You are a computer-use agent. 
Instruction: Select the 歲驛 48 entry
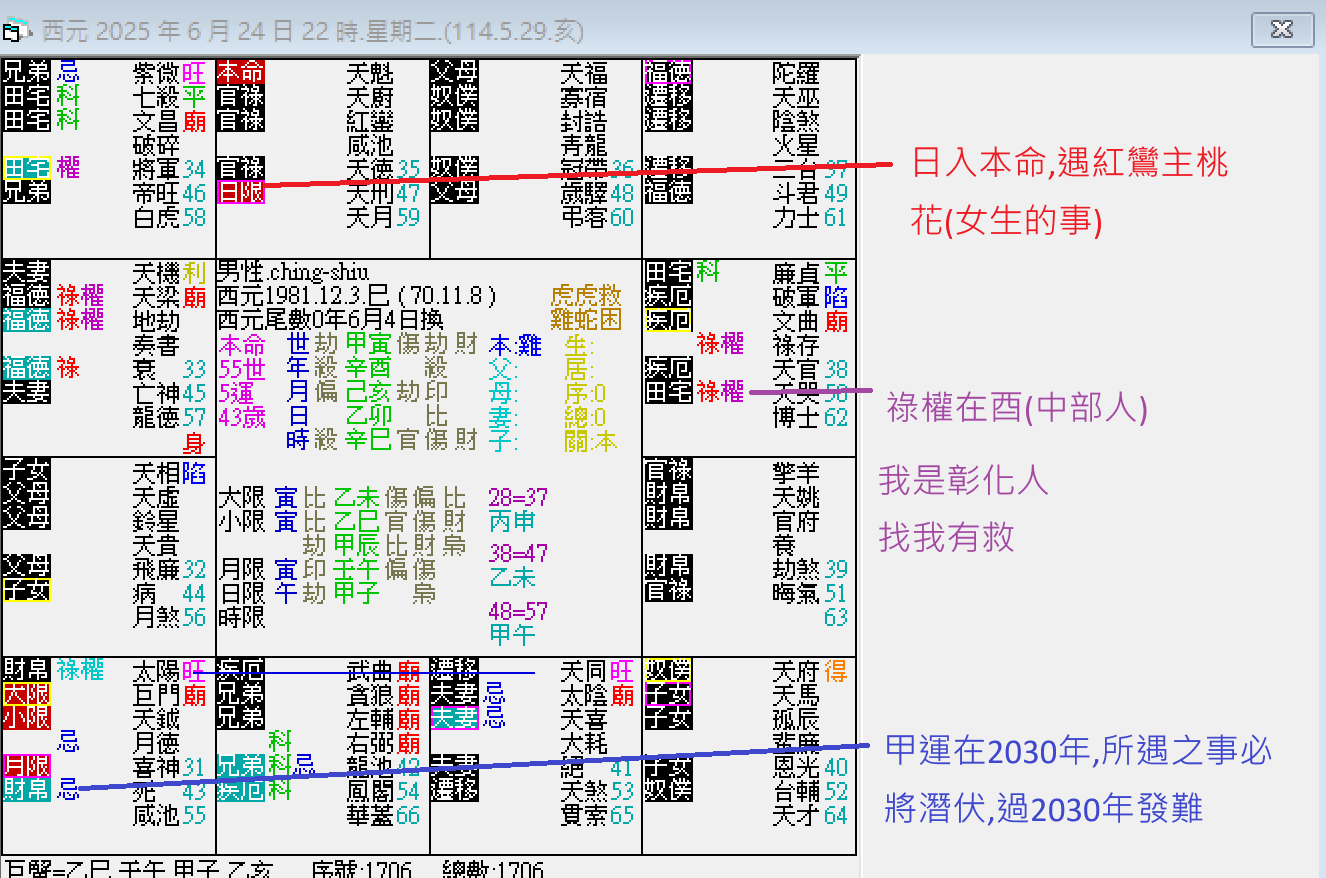tap(597, 192)
